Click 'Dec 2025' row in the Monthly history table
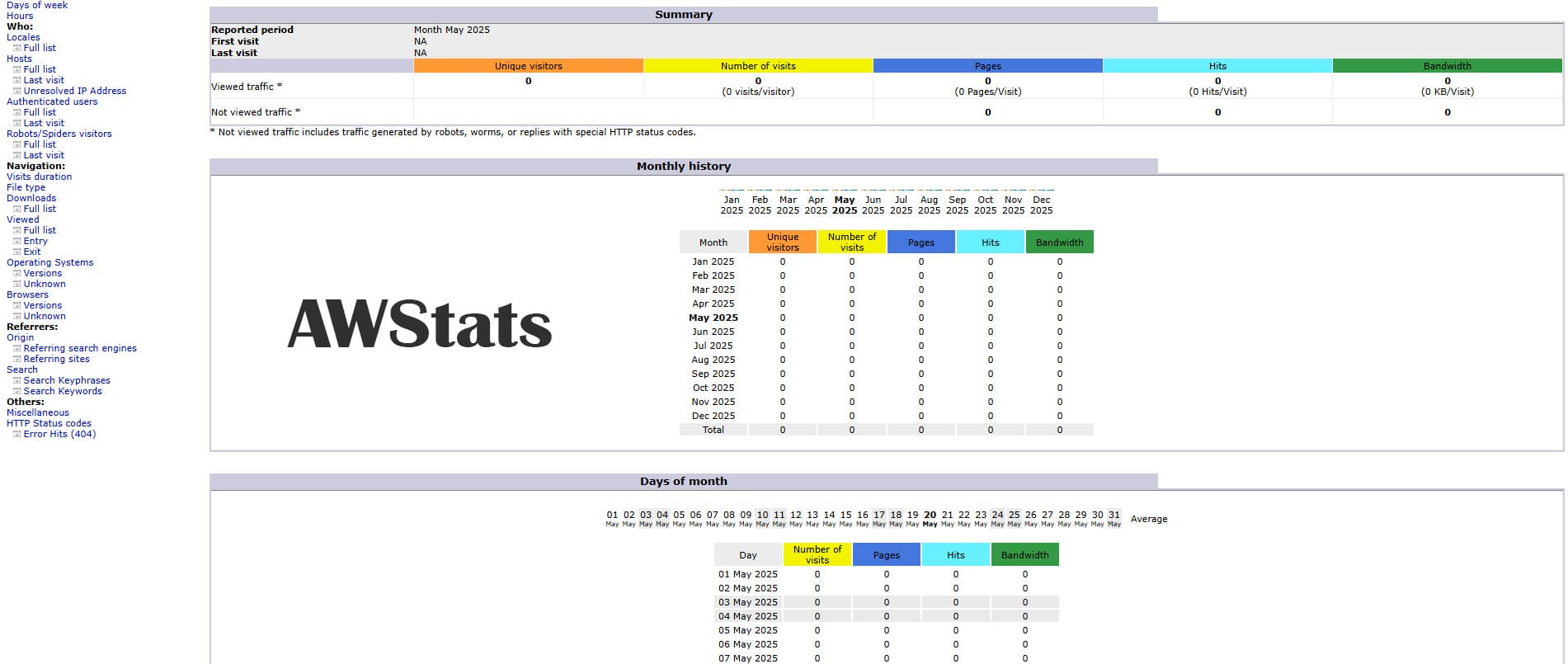The image size is (1568, 664). (713, 416)
